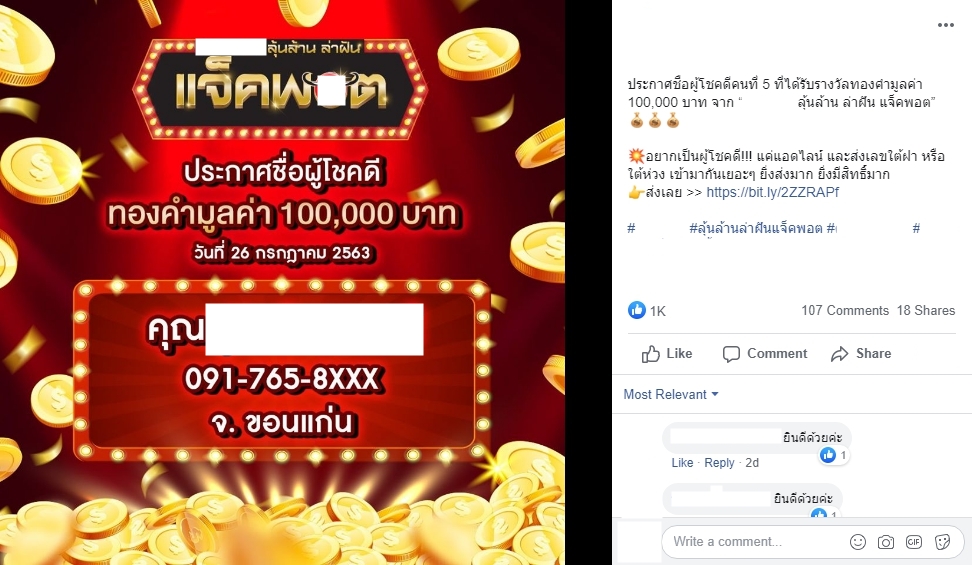Open the bit.ly/2ZZRAPf link

[x=772, y=192]
